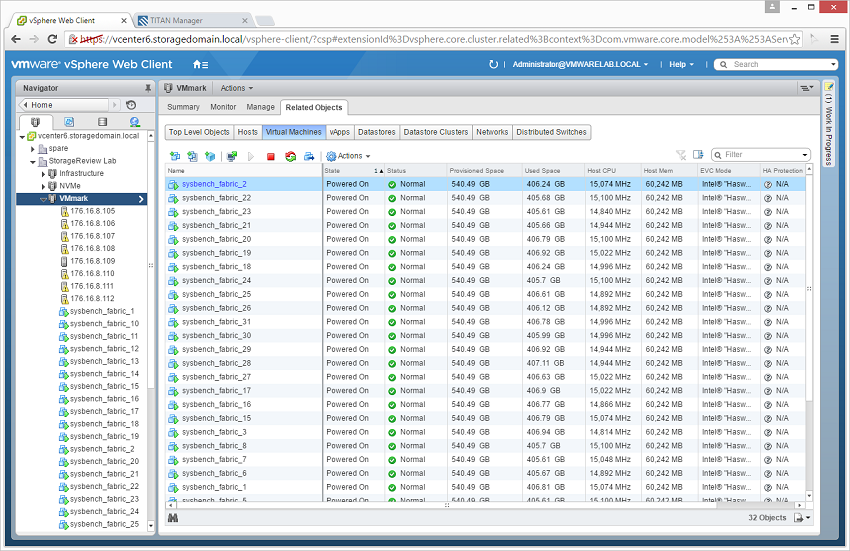Click the restart guest OS icon
The image size is (850, 551).
(291, 156)
